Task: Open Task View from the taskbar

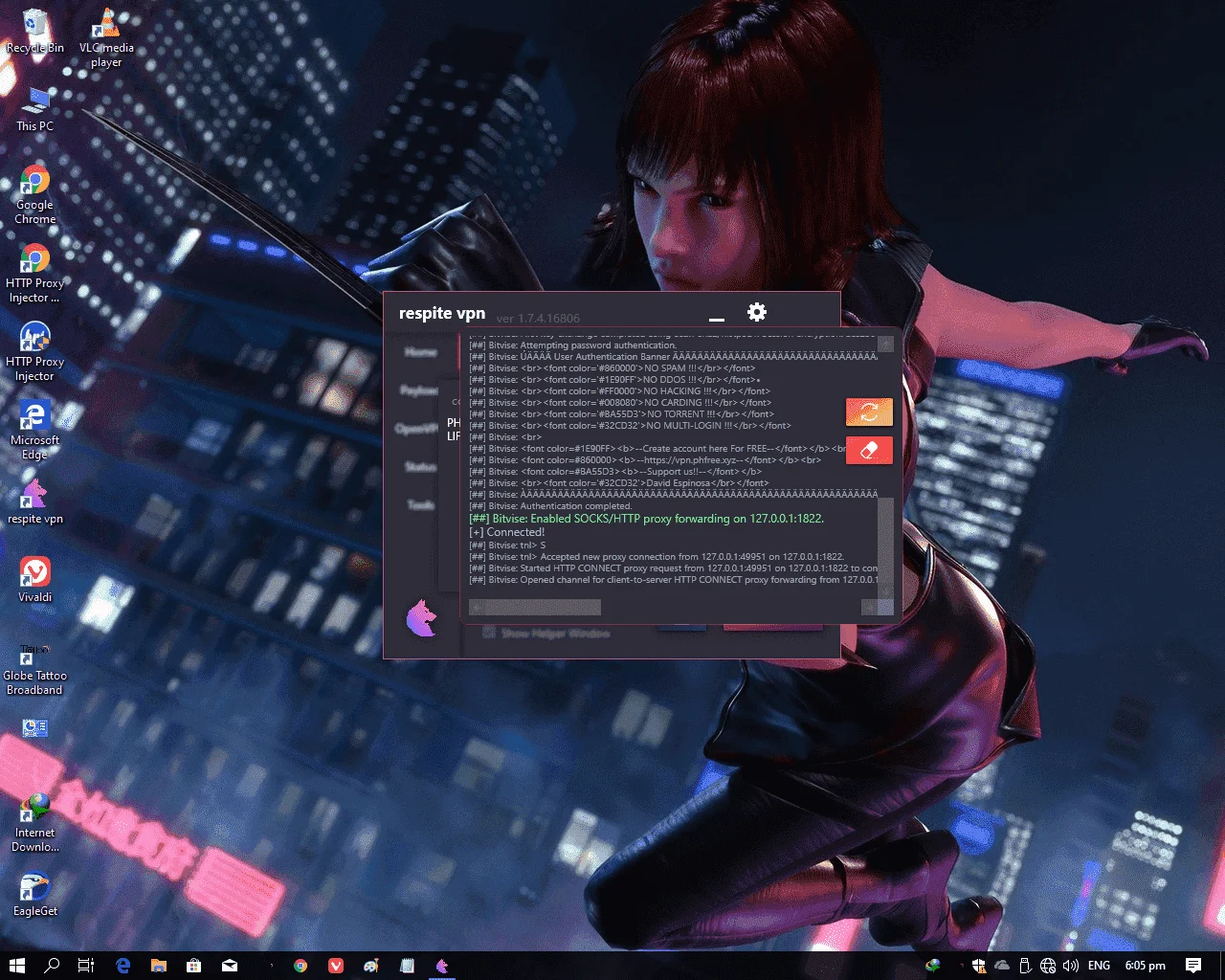Action: click(x=86, y=966)
